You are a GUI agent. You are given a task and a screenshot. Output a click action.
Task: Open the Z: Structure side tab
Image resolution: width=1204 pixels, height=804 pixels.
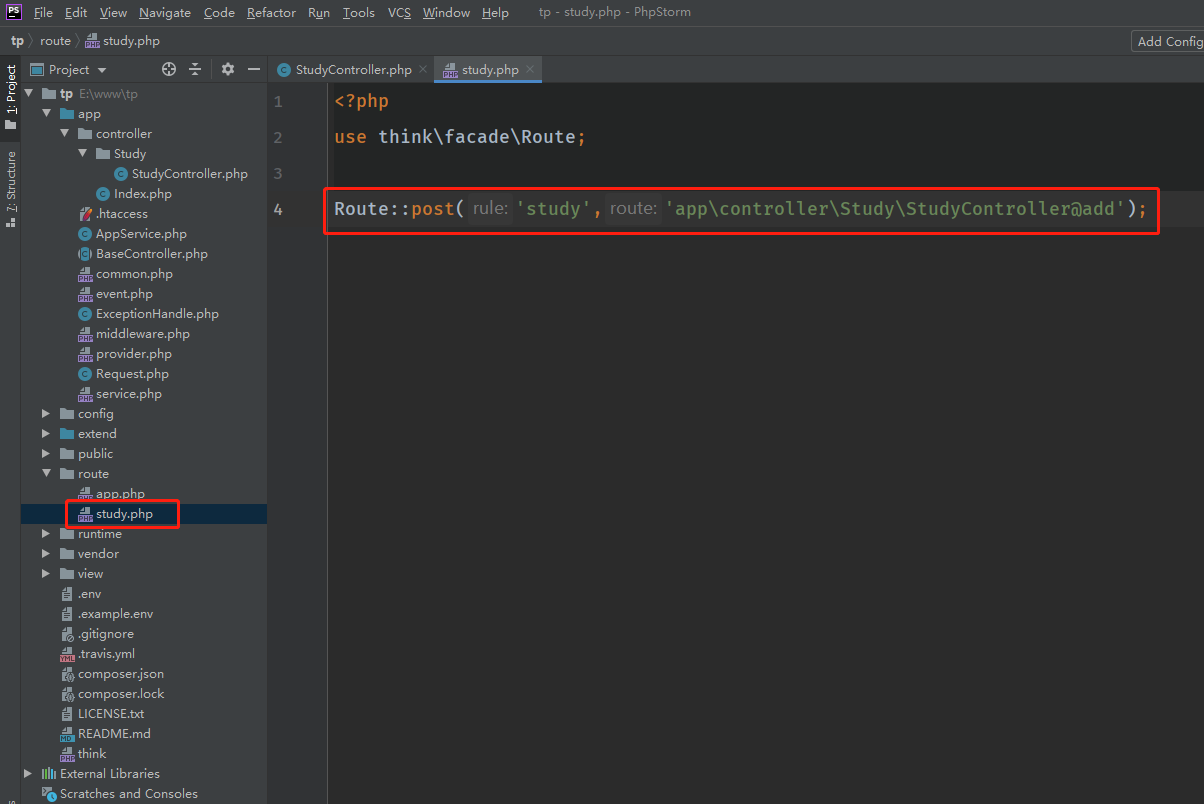[11, 189]
